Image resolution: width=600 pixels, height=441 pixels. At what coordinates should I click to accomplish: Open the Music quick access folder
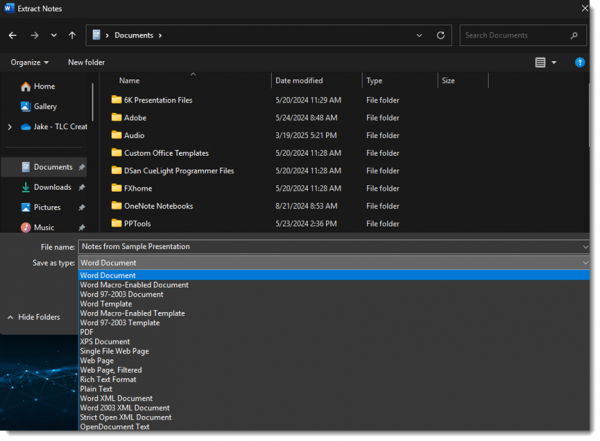43,227
